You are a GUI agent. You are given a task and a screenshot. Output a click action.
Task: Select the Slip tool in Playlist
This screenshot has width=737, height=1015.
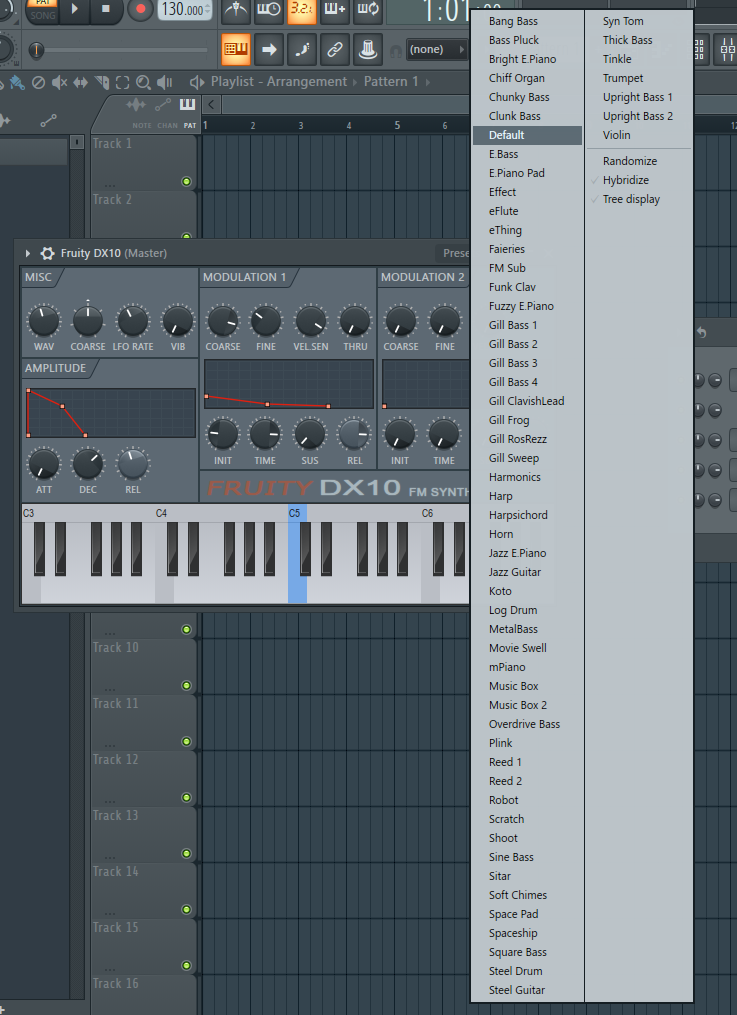(x=80, y=82)
